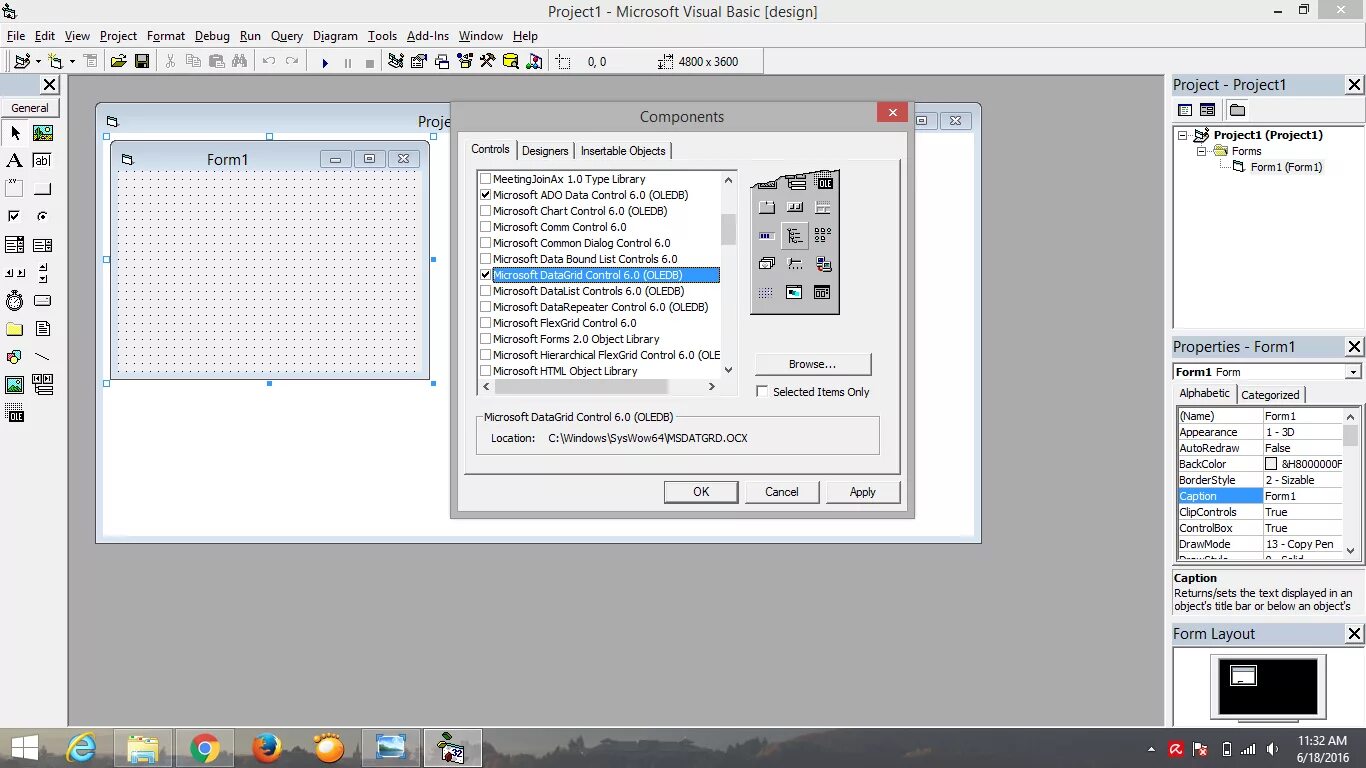Uncheck Microsoft ADO Data Control 6.0
The image size is (1366, 768).
coord(486,195)
